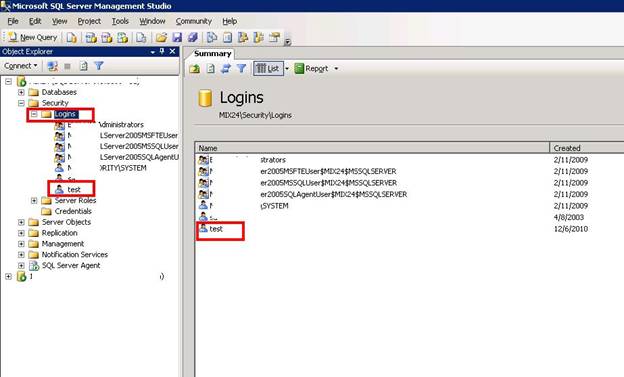Open the Properties Window icon
624x377 pixels.
(274, 37)
